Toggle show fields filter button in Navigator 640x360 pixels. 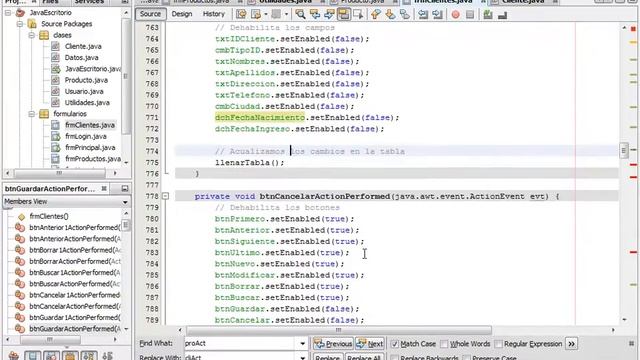(33, 356)
